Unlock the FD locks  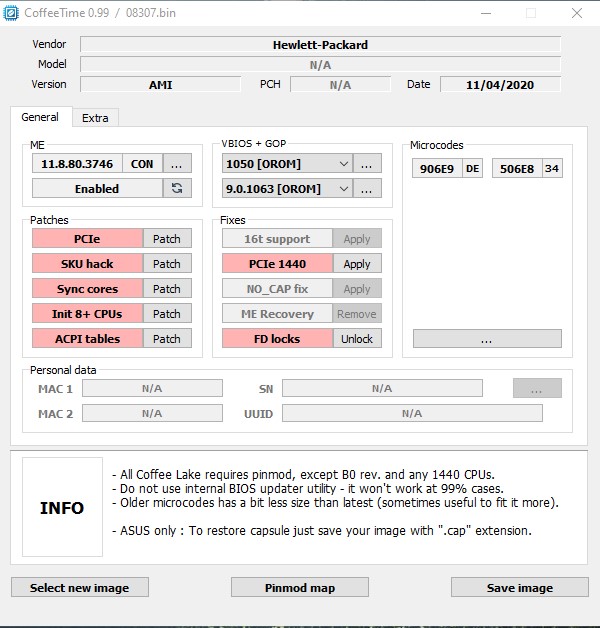(x=357, y=338)
